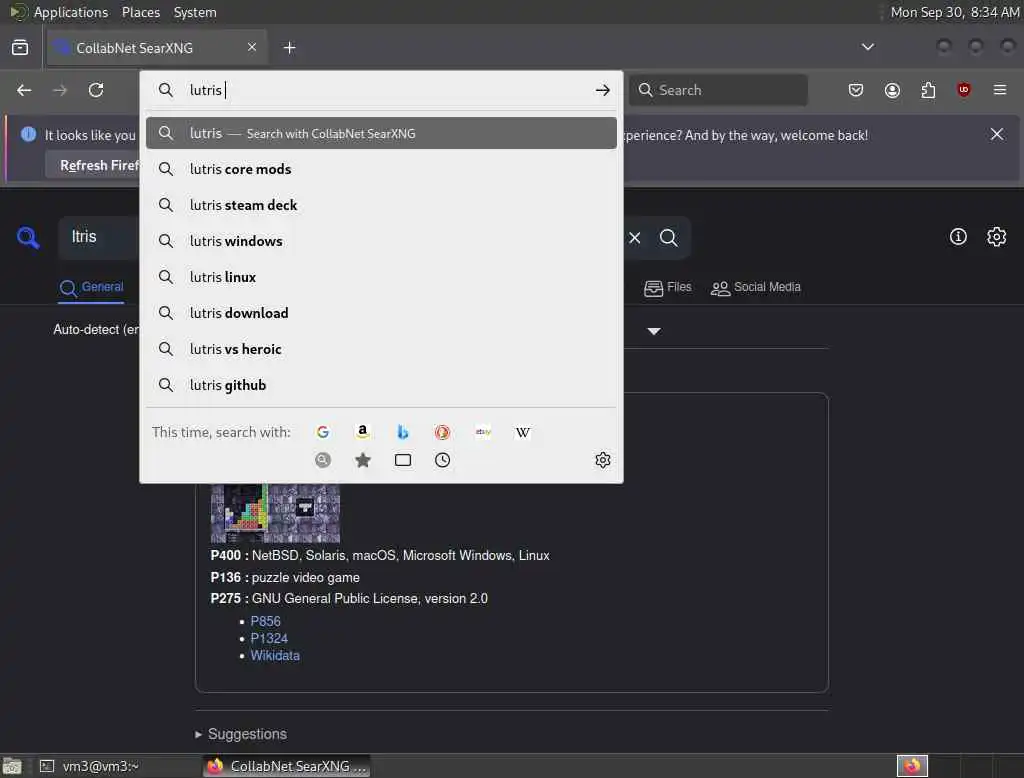Open the SearXNG about info icon
The width and height of the screenshot is (1024, 778).
click(x=958, y=236)
